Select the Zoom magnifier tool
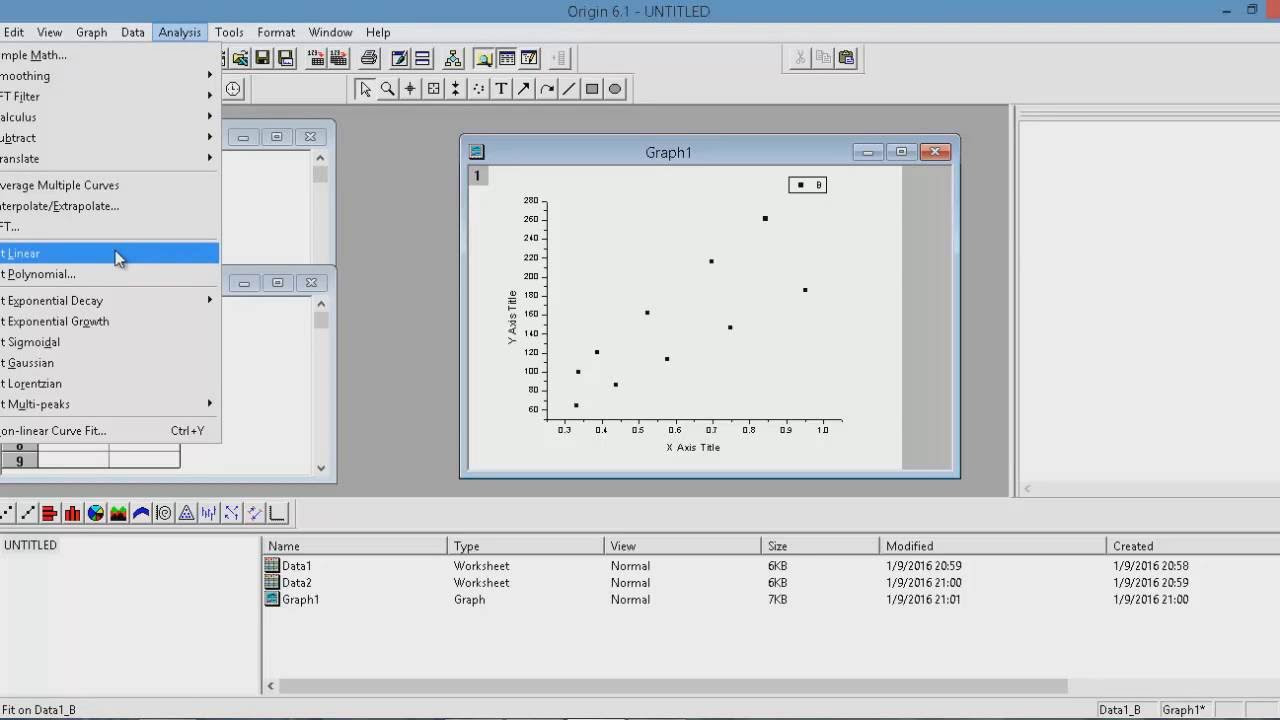 [x=387, y=89]
